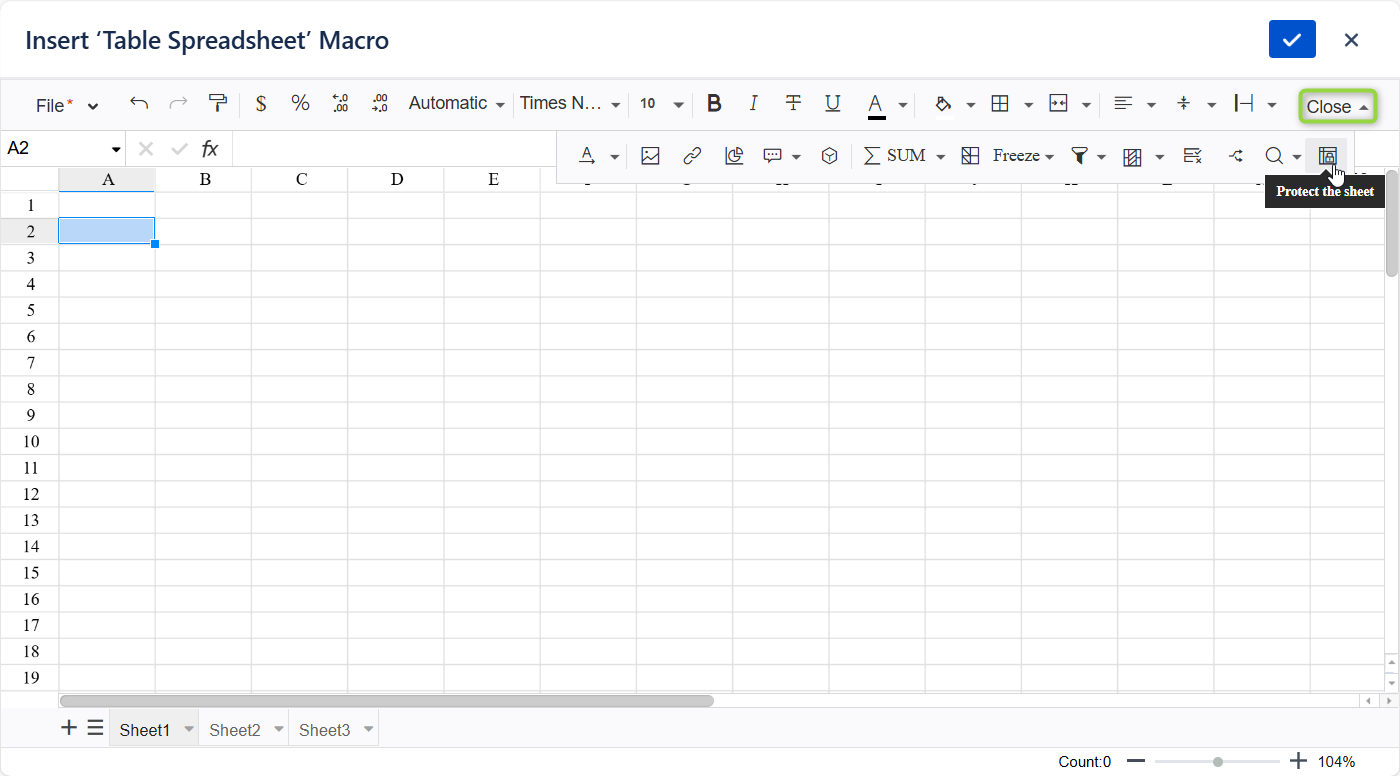Screen dimensions: 1400x776
Task: Click the text wrap icon
Action: point(1244,104)
